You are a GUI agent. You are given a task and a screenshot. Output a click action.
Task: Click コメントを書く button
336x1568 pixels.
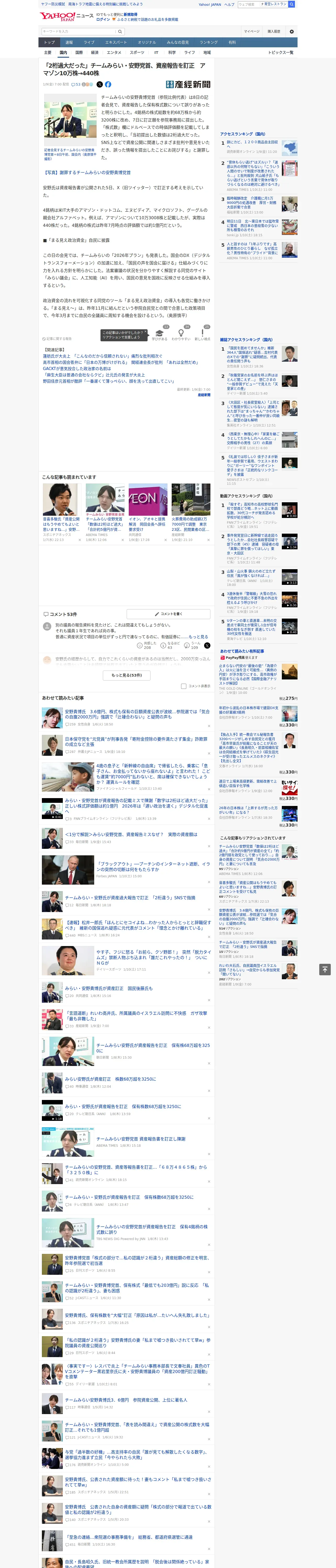(168, 614)
